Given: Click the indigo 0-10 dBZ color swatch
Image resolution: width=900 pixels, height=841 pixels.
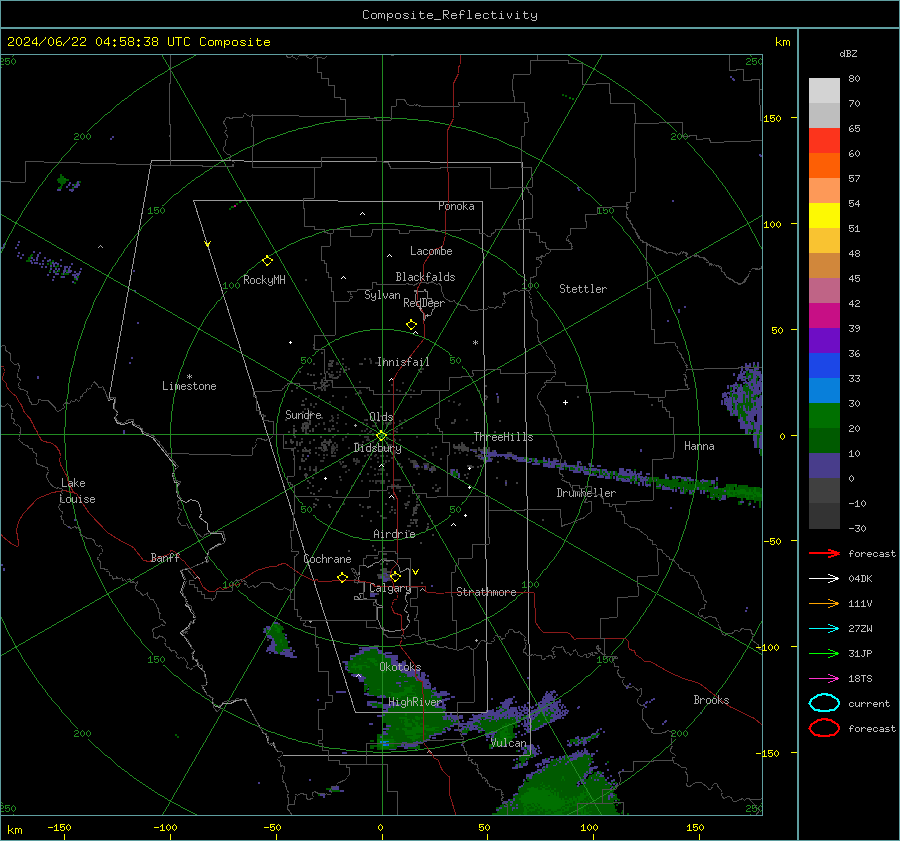Looking at the screenshot, I should click(824, 466).
